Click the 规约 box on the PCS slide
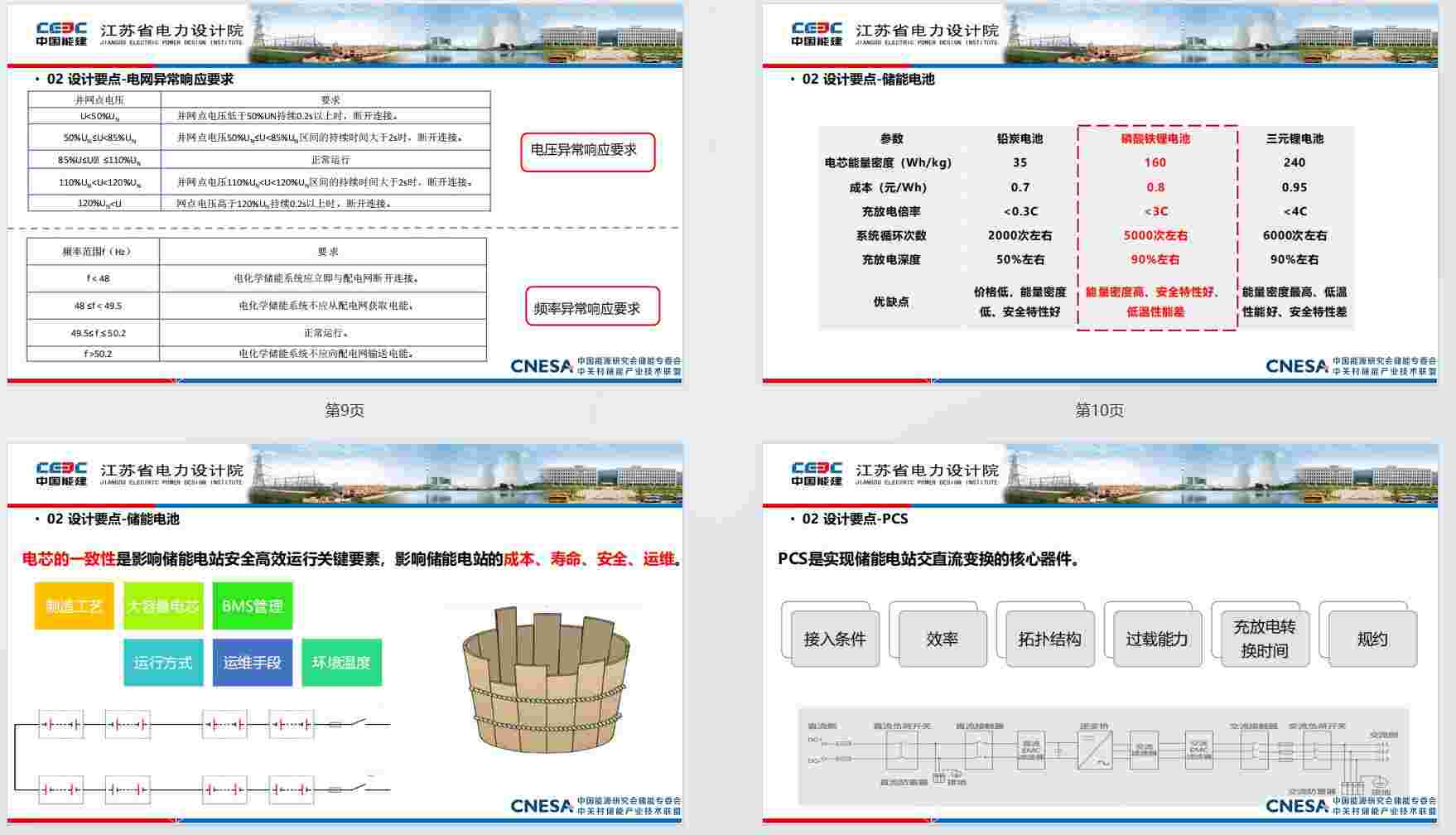This screenshot has width=1456, height=835. [x=1372, y=639]
